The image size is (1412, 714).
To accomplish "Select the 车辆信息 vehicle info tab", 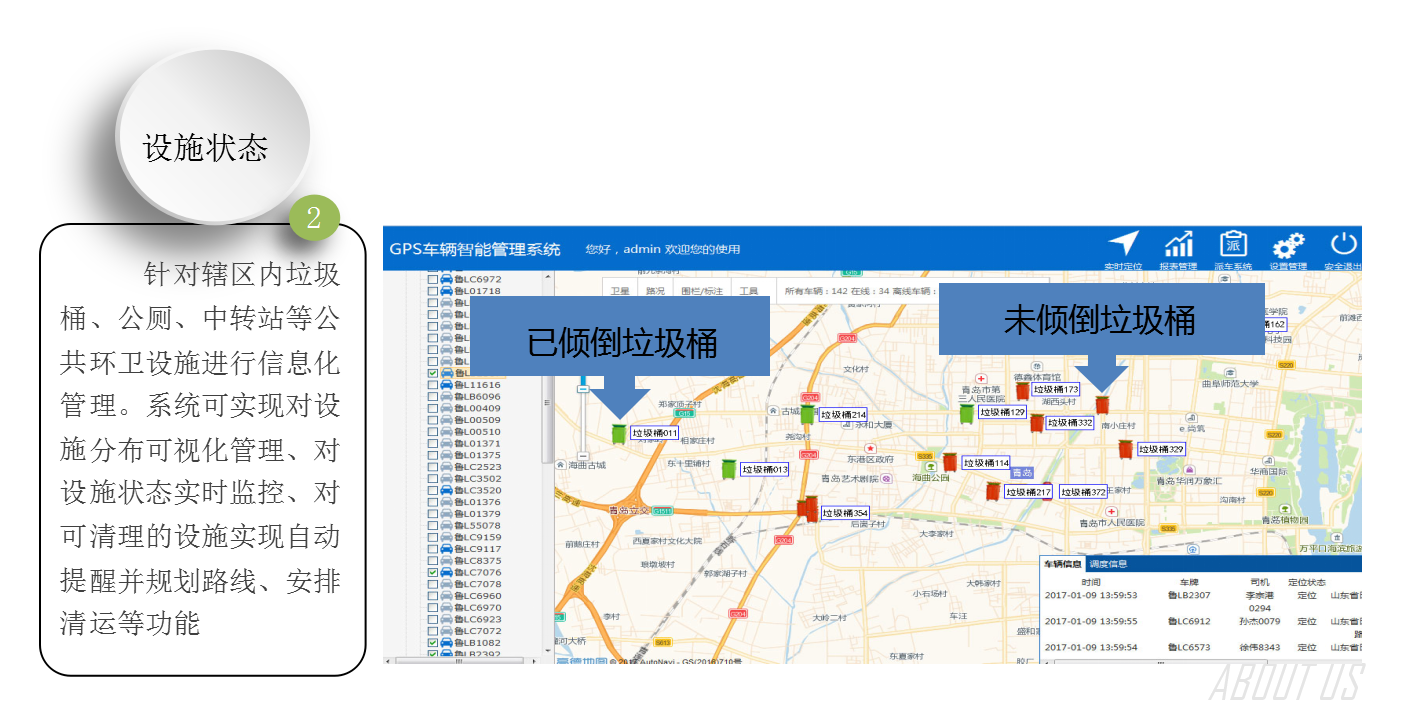I will [1063, 565].
